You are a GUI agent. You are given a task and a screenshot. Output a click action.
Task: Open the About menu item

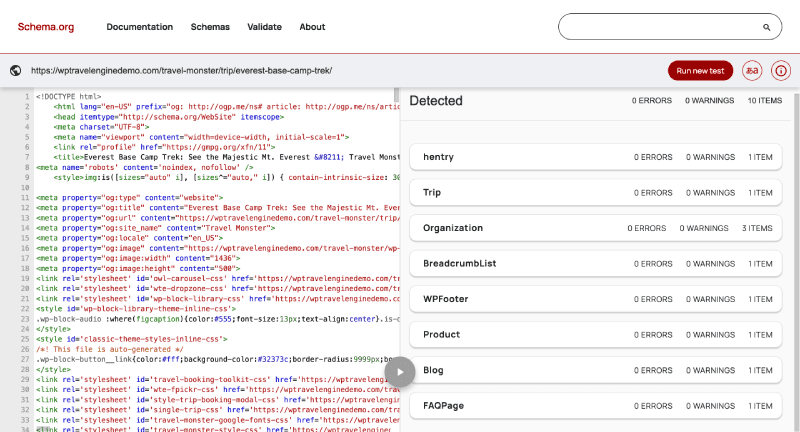pos(312,27)
